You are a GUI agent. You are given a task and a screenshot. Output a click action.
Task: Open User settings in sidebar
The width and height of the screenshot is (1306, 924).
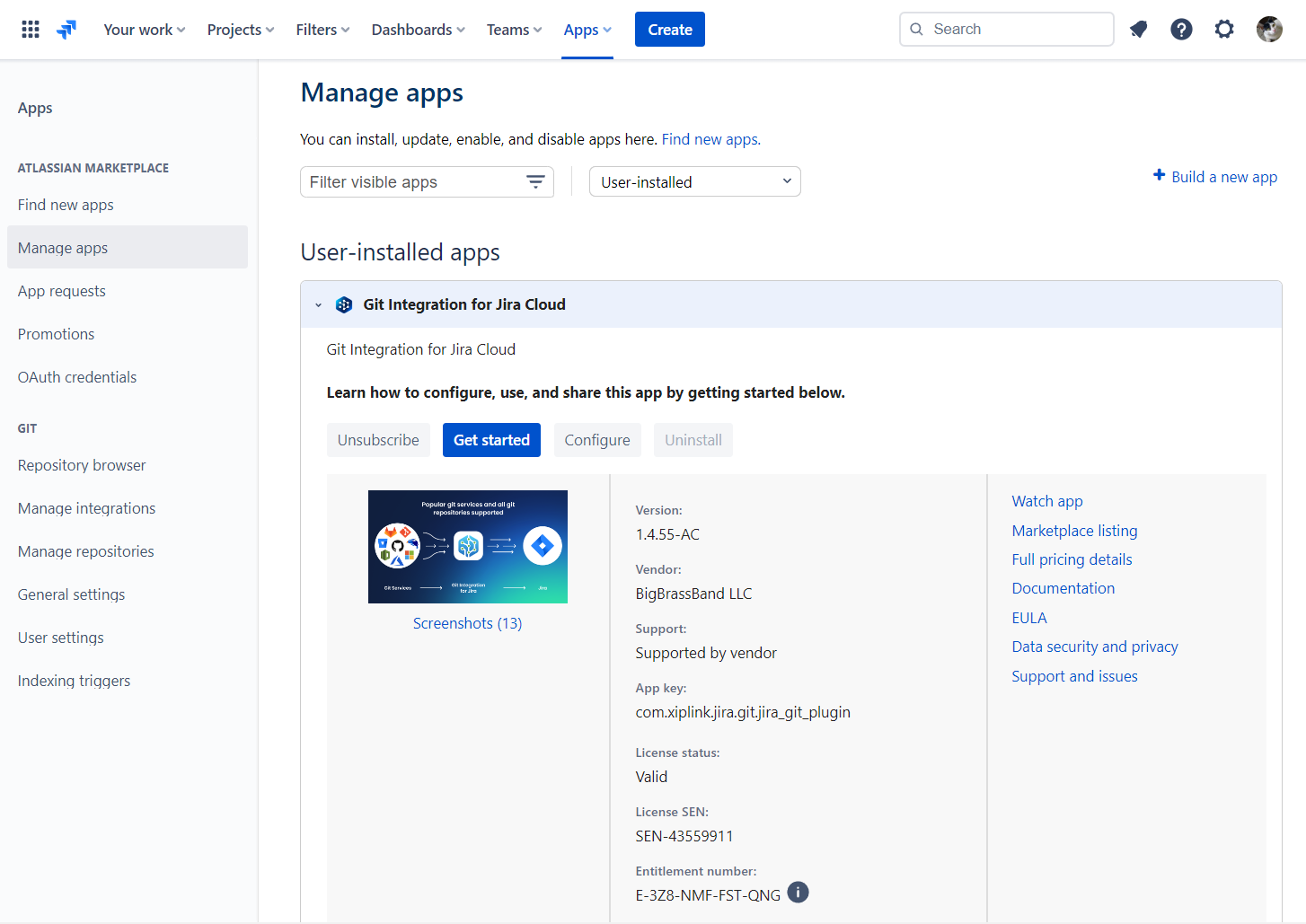pyautogui.click(x=128, y=638)
